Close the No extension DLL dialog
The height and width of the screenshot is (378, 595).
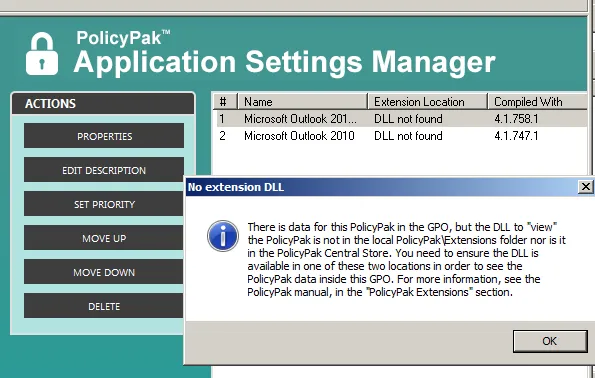point(586,187)
